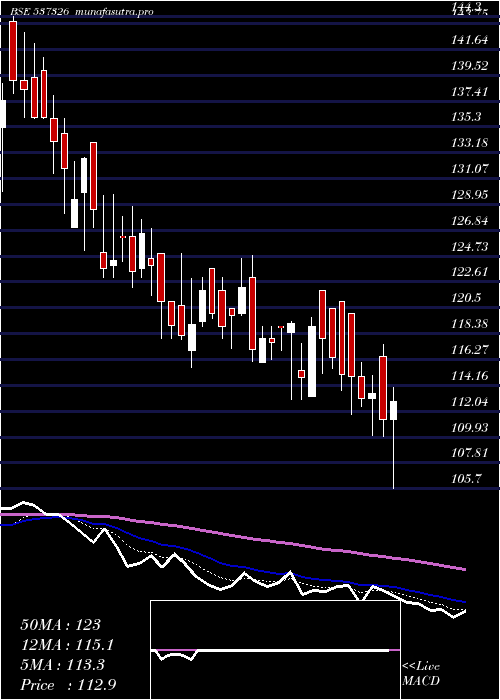
Task: Click the 50MA : 123 readout
Action: [x=60, y=625]
